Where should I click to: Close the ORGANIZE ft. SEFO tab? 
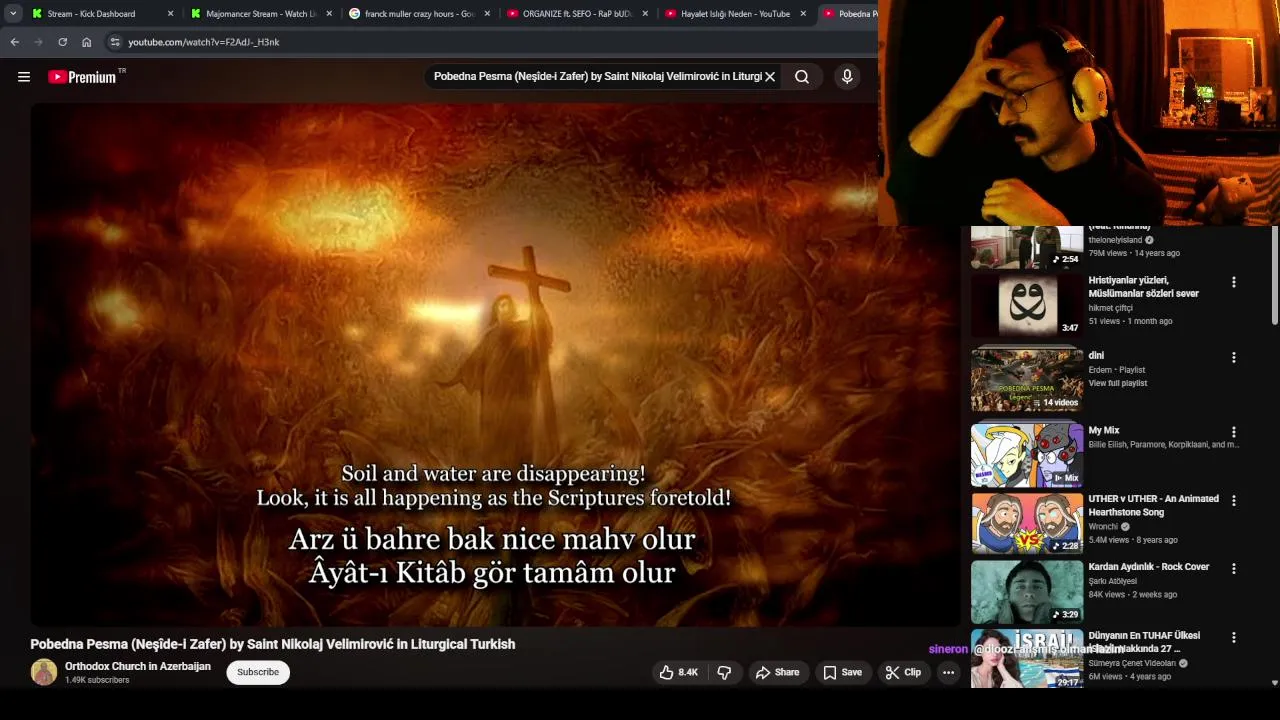pyautogui.click(x=645, y=14)
